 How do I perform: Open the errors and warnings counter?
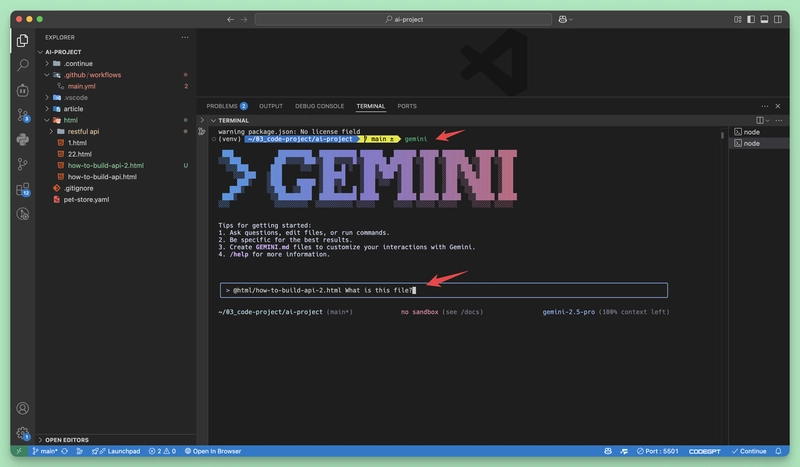pos(162,451)
